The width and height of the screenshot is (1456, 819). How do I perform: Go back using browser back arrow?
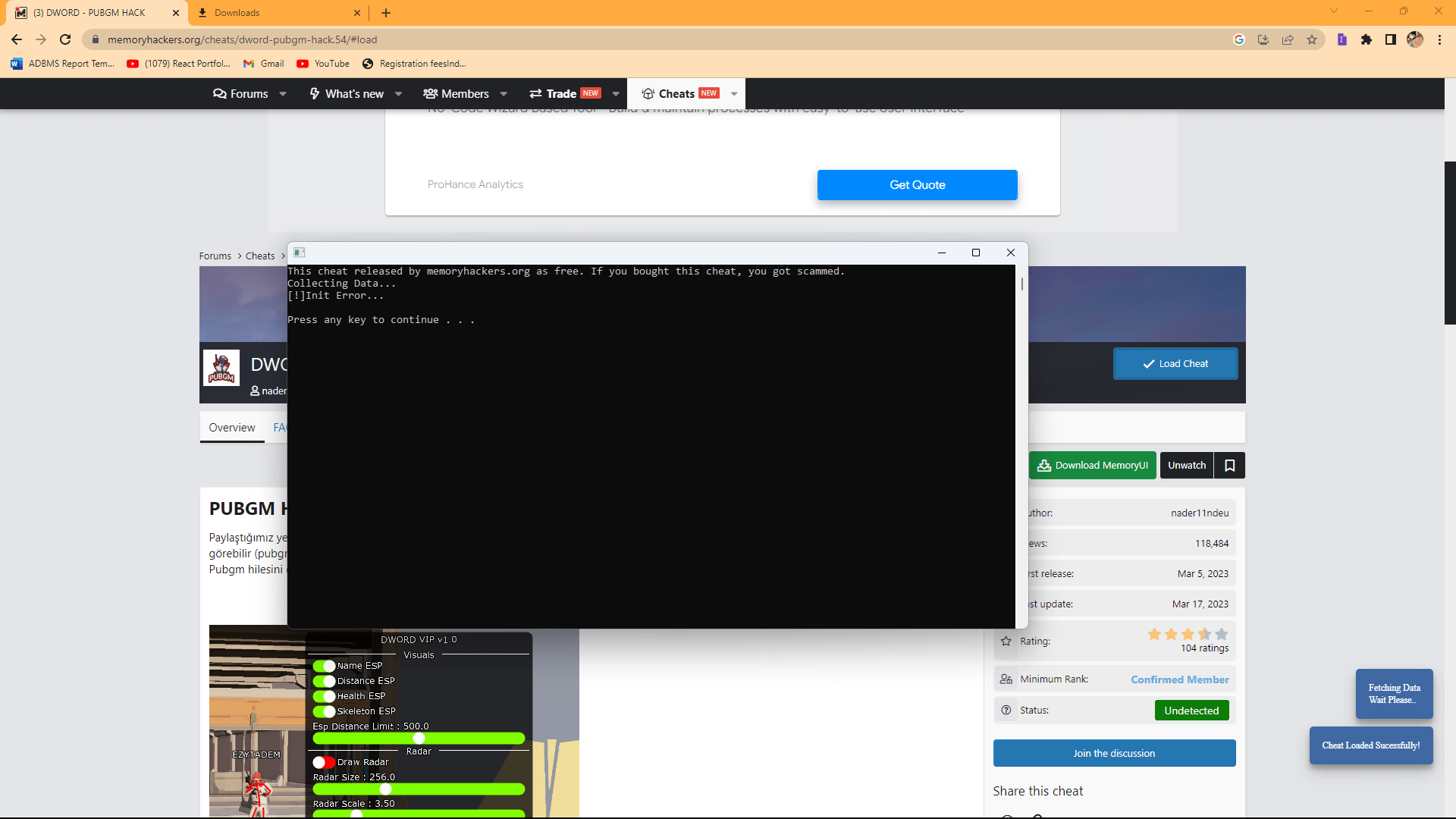[x=17, y=39]
